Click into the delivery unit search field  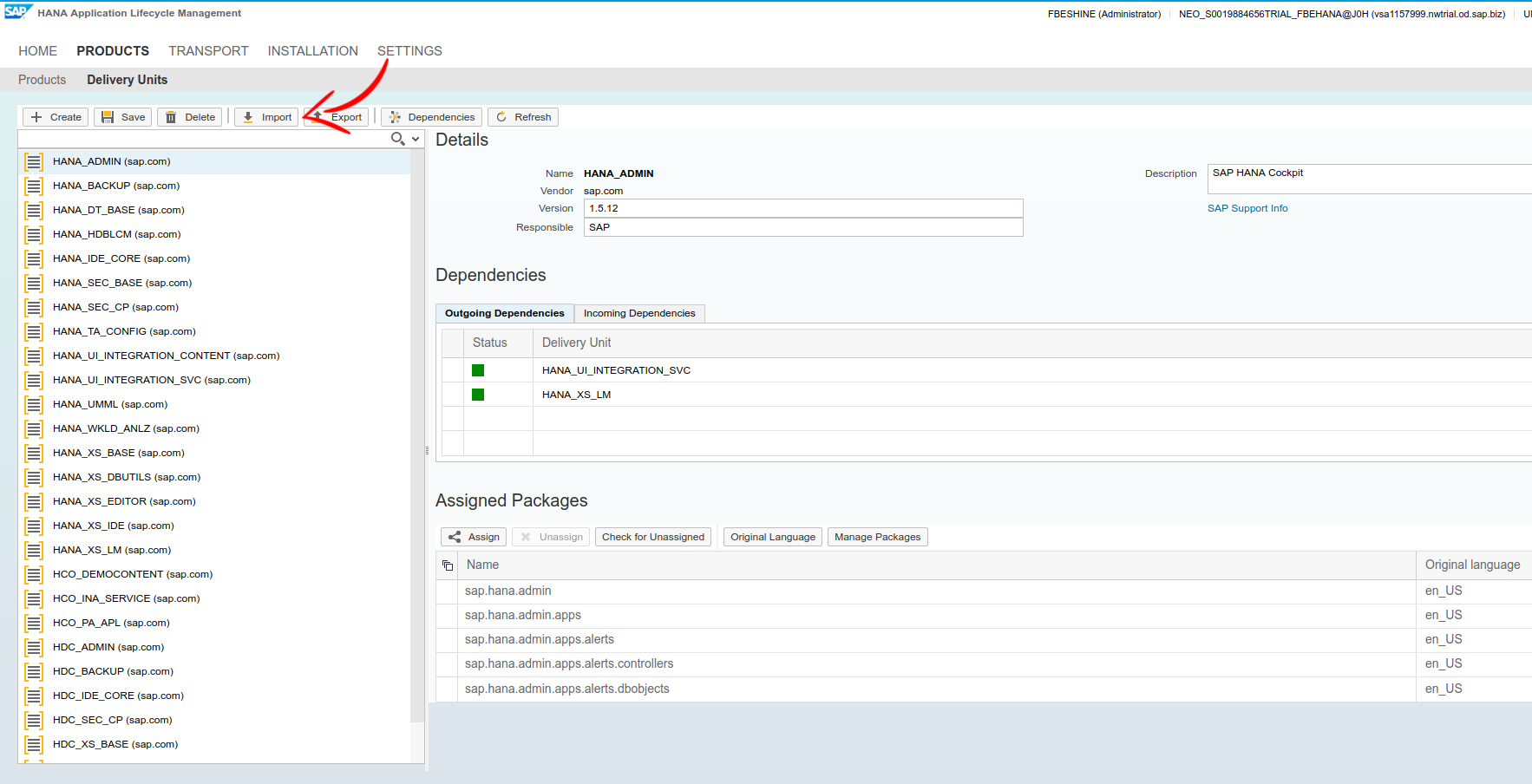(204, 139)
